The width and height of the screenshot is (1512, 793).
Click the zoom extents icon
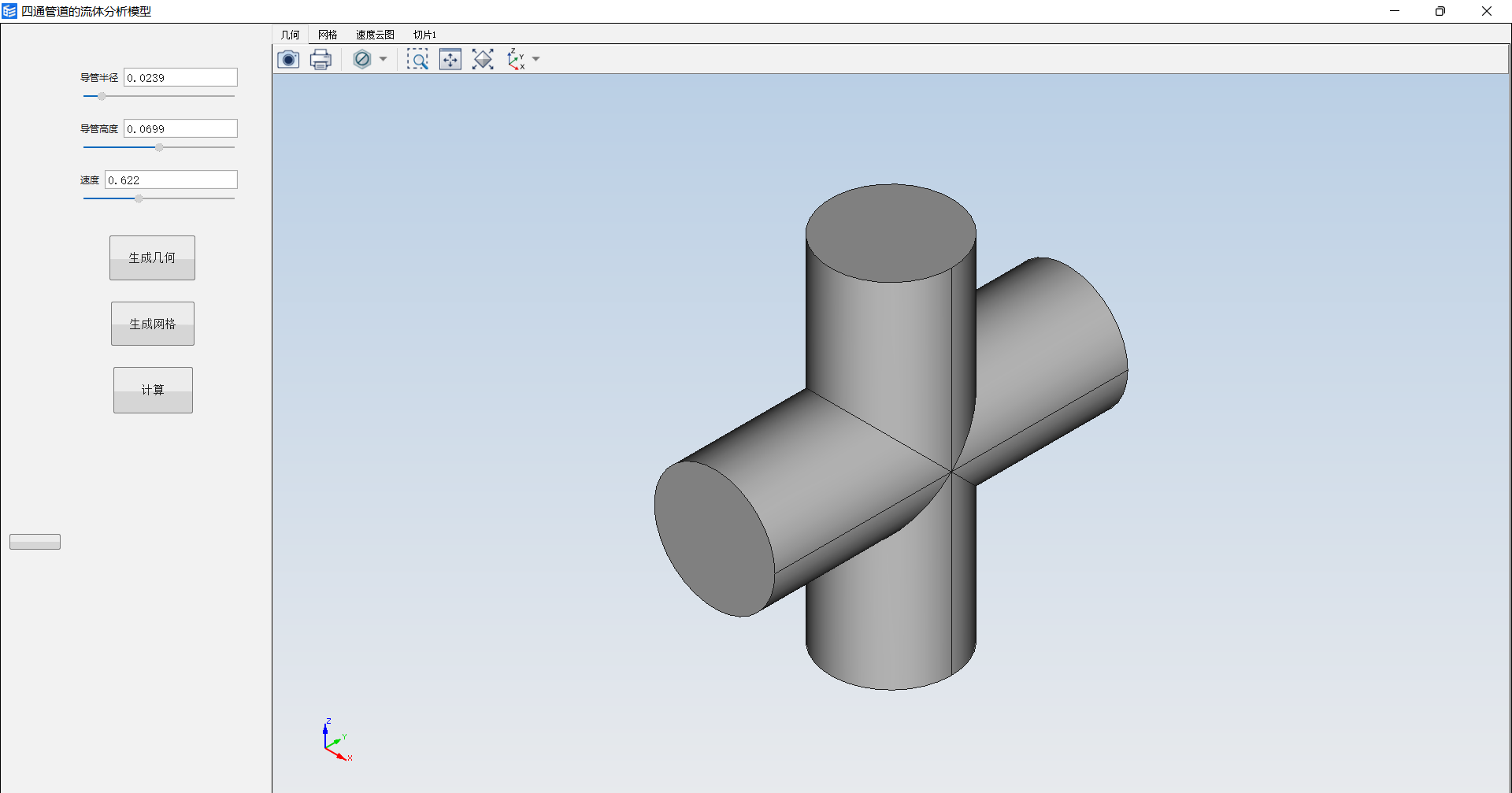[483, 59]
